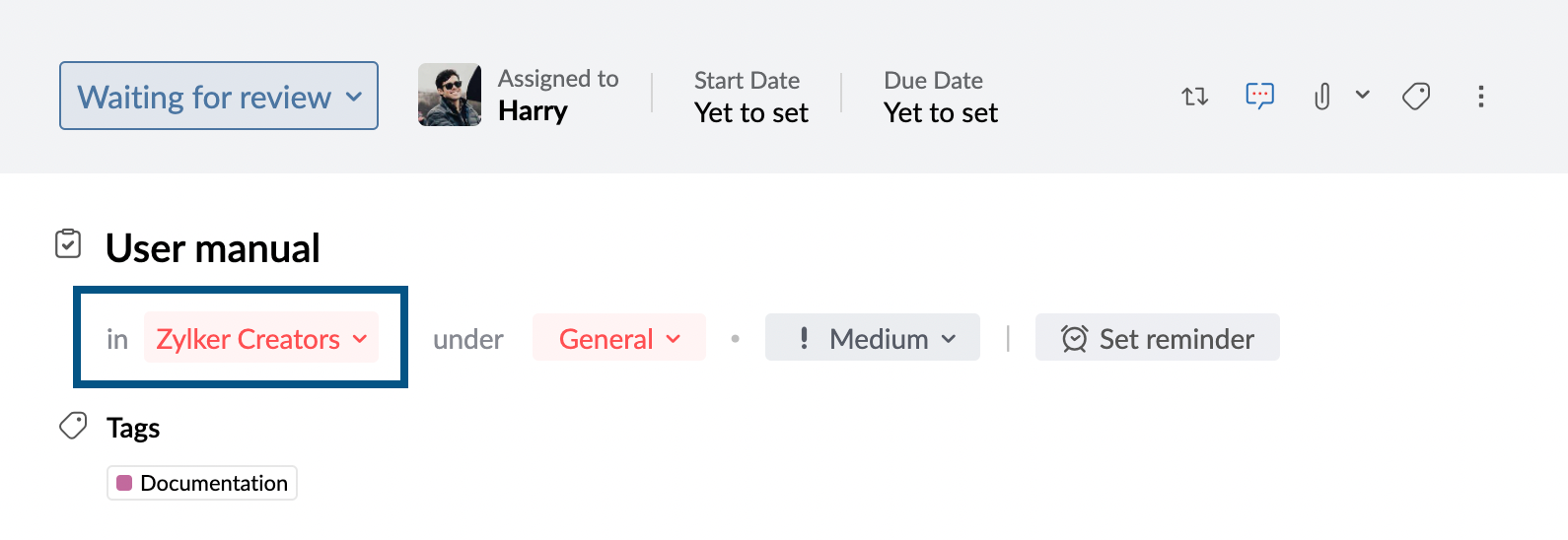This screenshot has height=540, width=1568.
Task: Open the three-dot more options menu
Action: [1480, 97]
